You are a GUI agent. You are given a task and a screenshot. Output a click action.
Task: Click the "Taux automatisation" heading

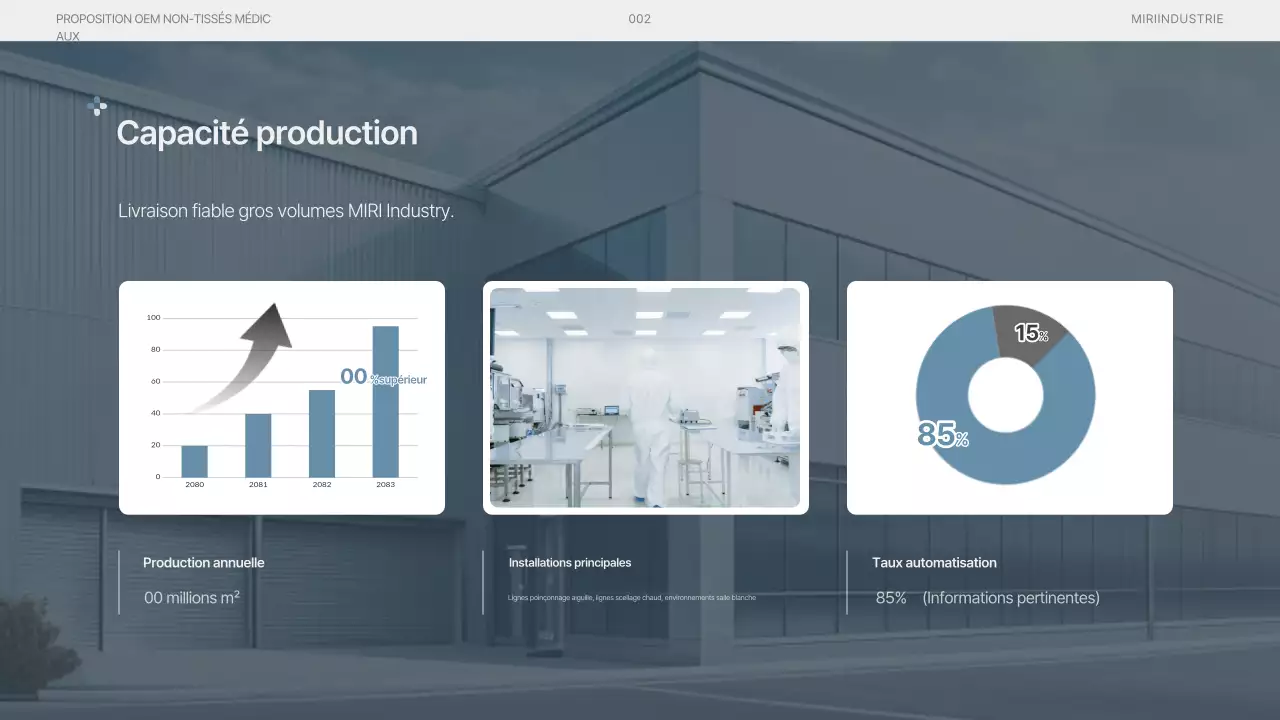pos(934,563)
